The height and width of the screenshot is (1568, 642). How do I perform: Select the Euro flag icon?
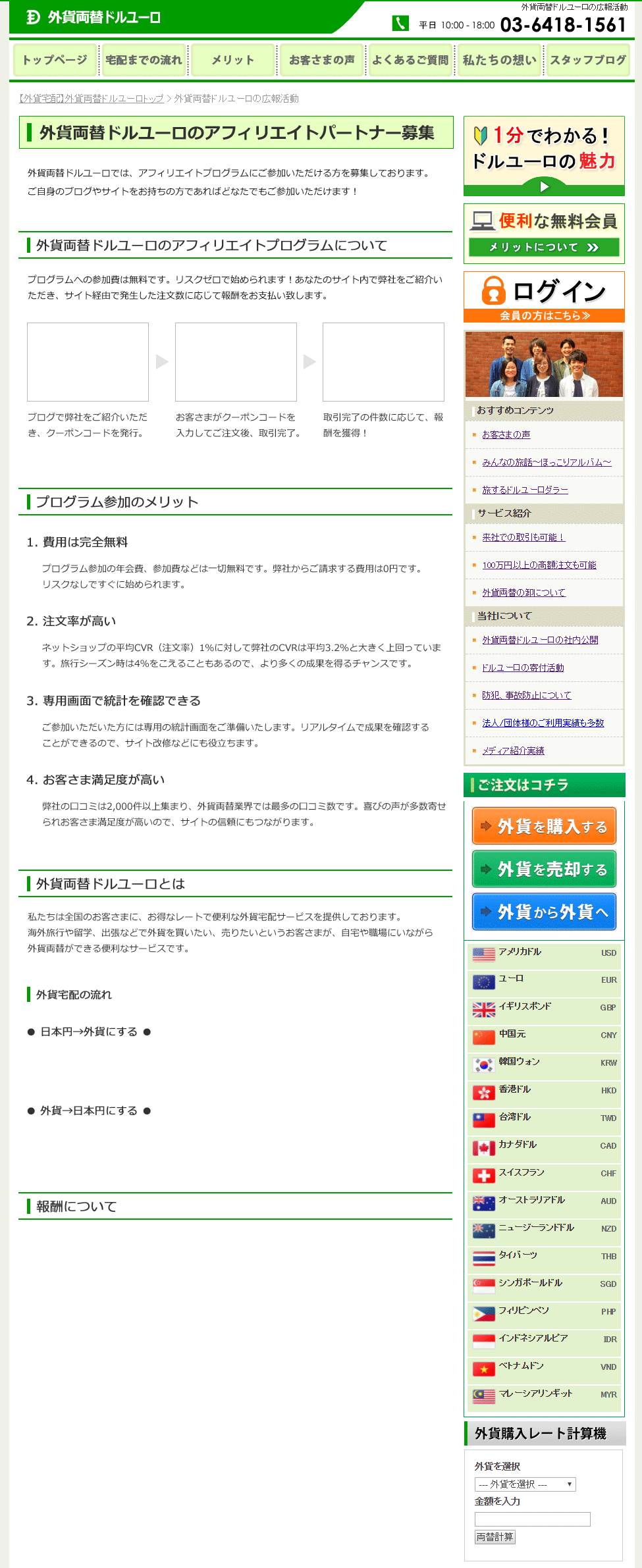coord(483,982)
